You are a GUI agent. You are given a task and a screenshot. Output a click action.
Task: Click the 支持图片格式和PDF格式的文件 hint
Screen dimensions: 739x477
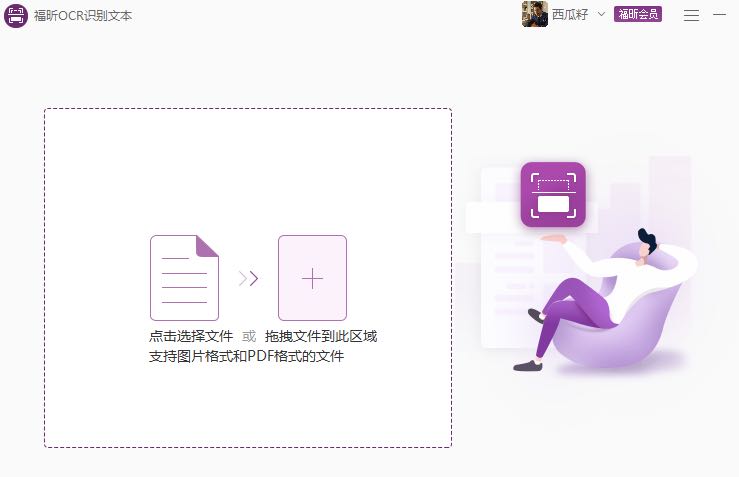(x=246, y=356)
